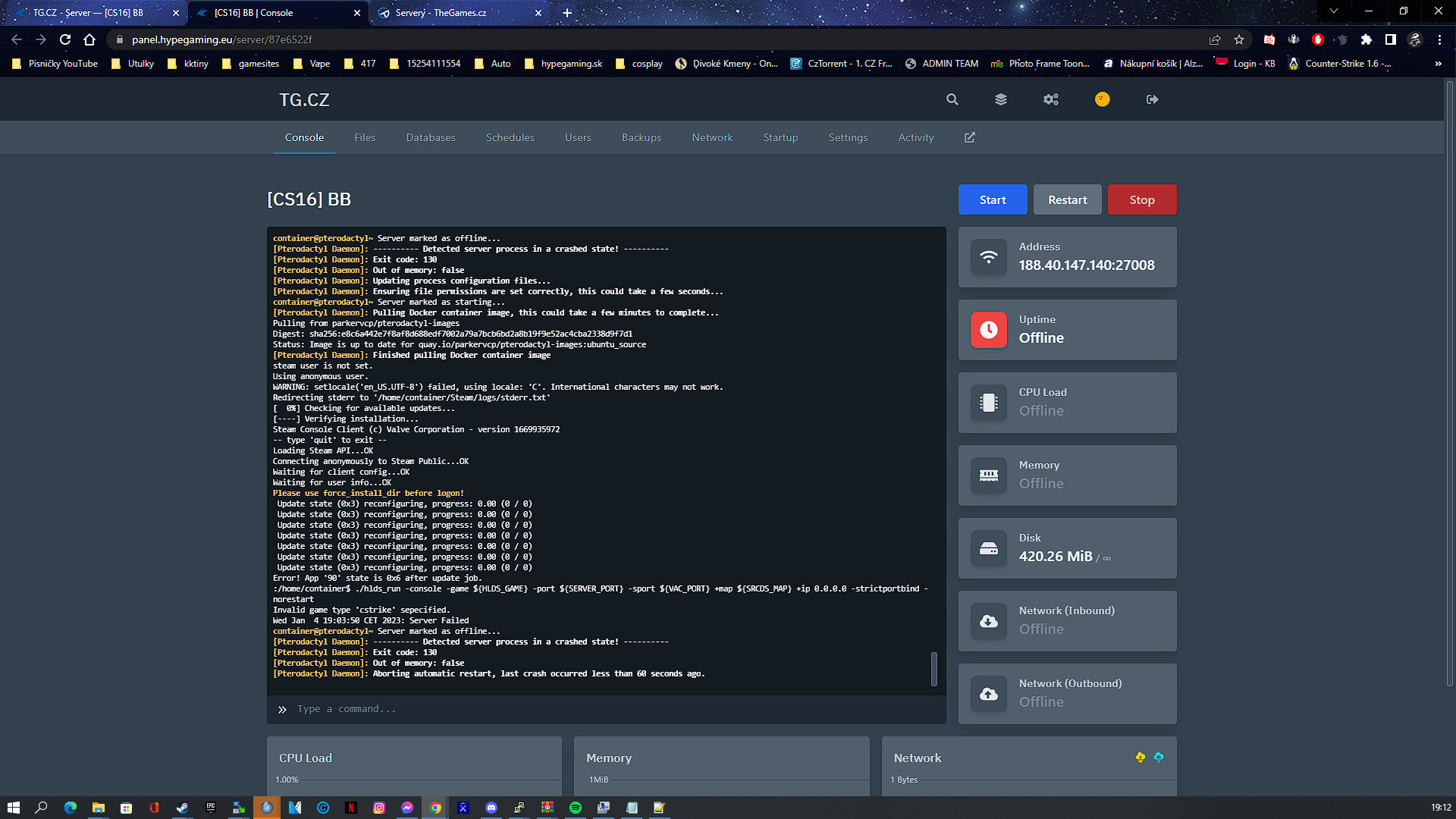
Task: Click the sign out icon in header
Action: click(x=1152, y=99)
